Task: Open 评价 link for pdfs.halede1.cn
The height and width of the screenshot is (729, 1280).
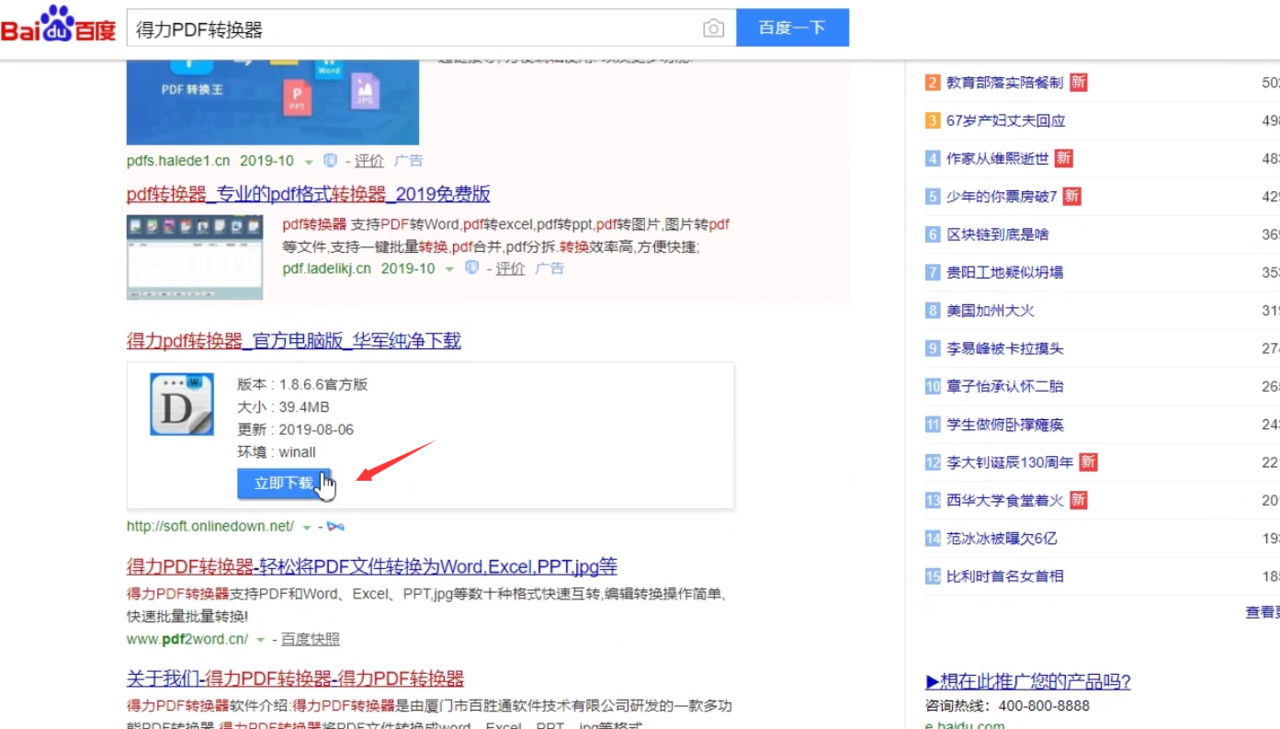Action: (369, 160)
